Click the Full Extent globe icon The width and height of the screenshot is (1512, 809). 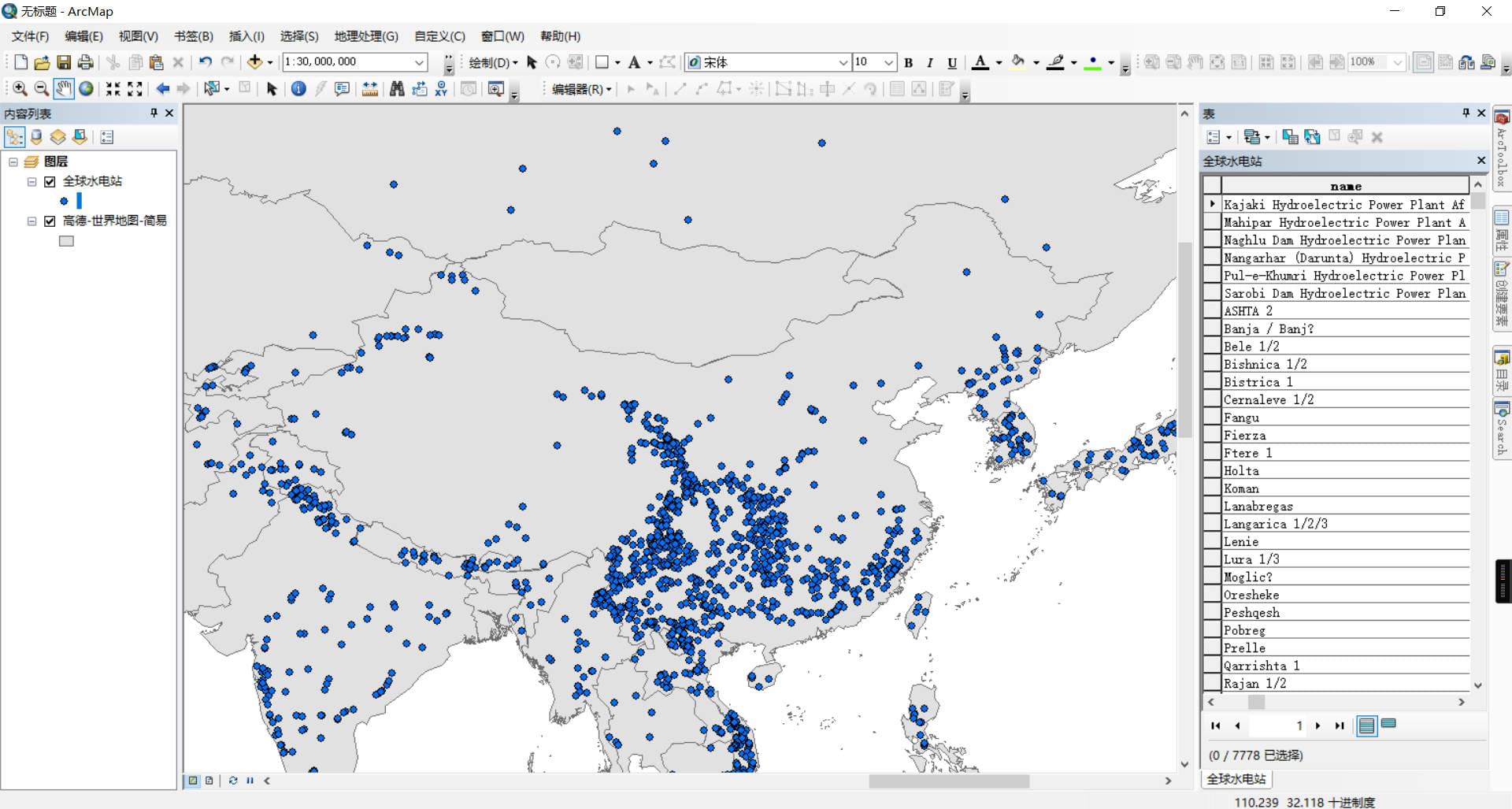pyautogui.click(x=86, y=89)
